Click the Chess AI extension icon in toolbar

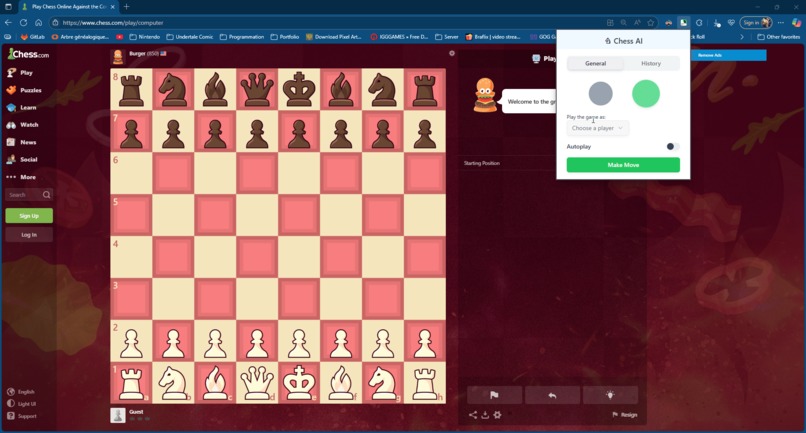click(683, 23)
